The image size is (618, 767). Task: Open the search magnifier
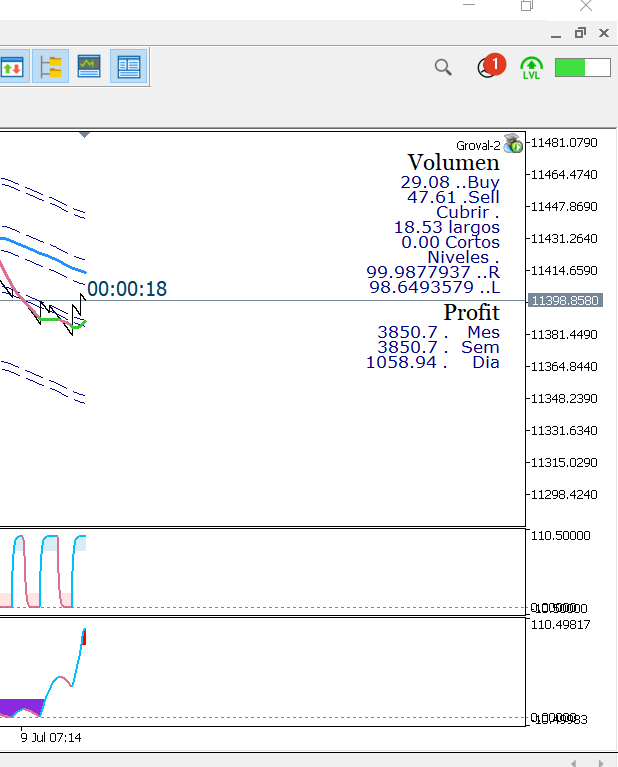[443, 67]
